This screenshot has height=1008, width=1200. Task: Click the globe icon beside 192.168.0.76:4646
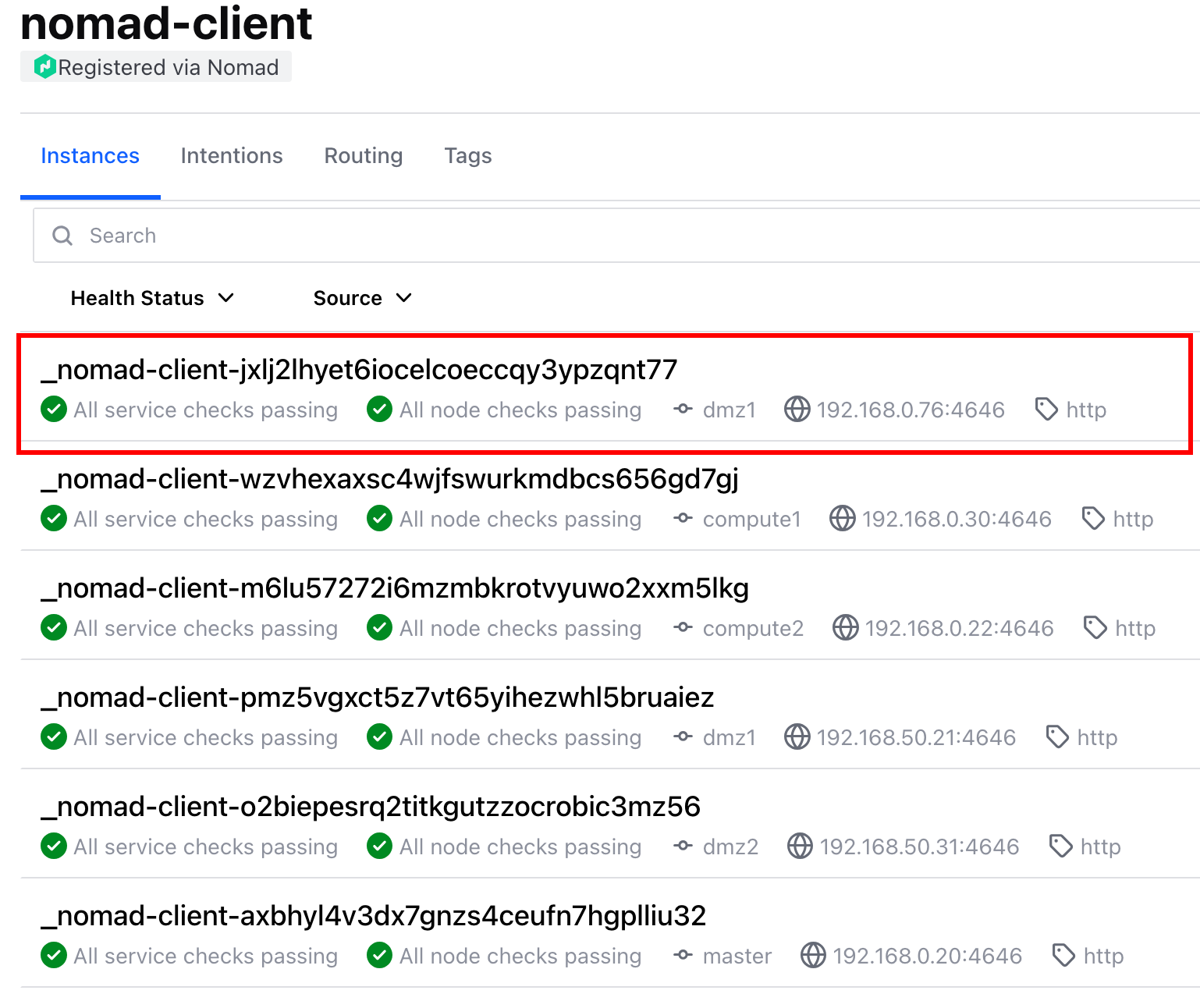[797, 410]
